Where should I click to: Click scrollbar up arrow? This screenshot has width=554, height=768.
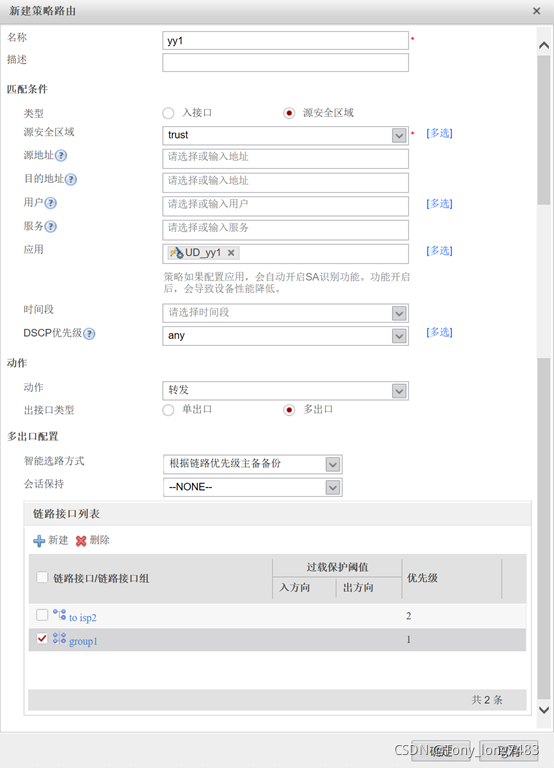coord(543,45)
